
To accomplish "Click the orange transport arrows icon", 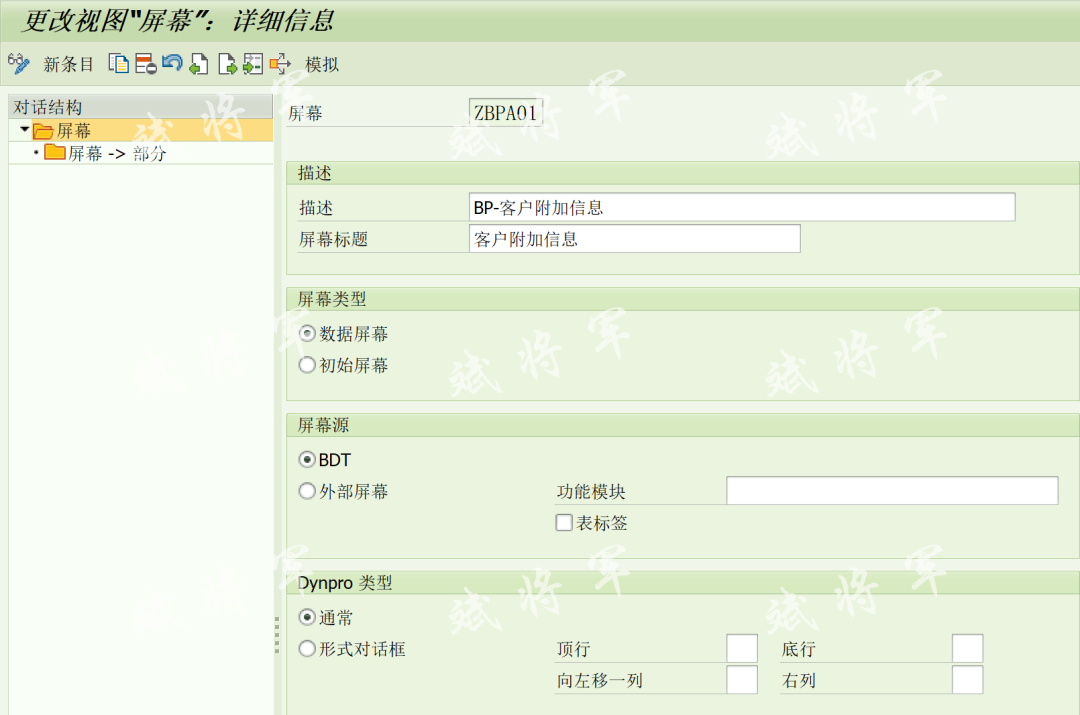I will tap(280, 64).
